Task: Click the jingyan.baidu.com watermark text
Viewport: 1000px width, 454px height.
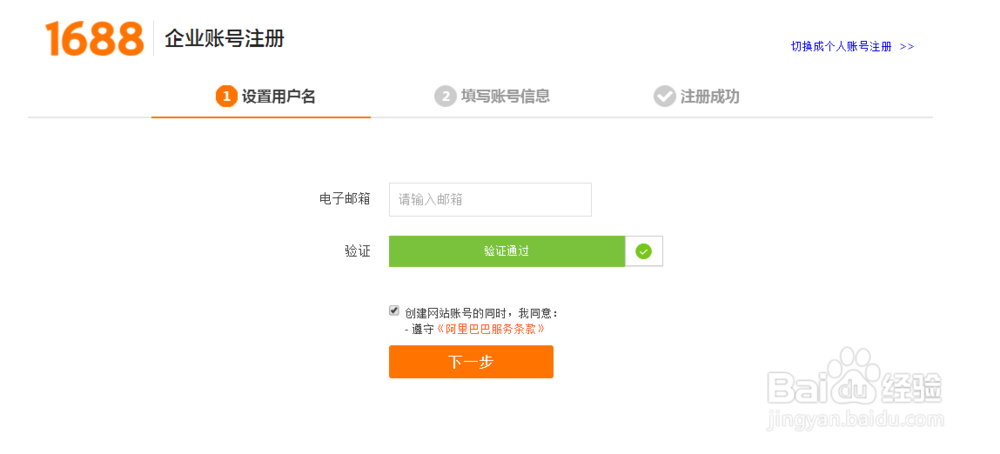Action: [x=855, y=420]
